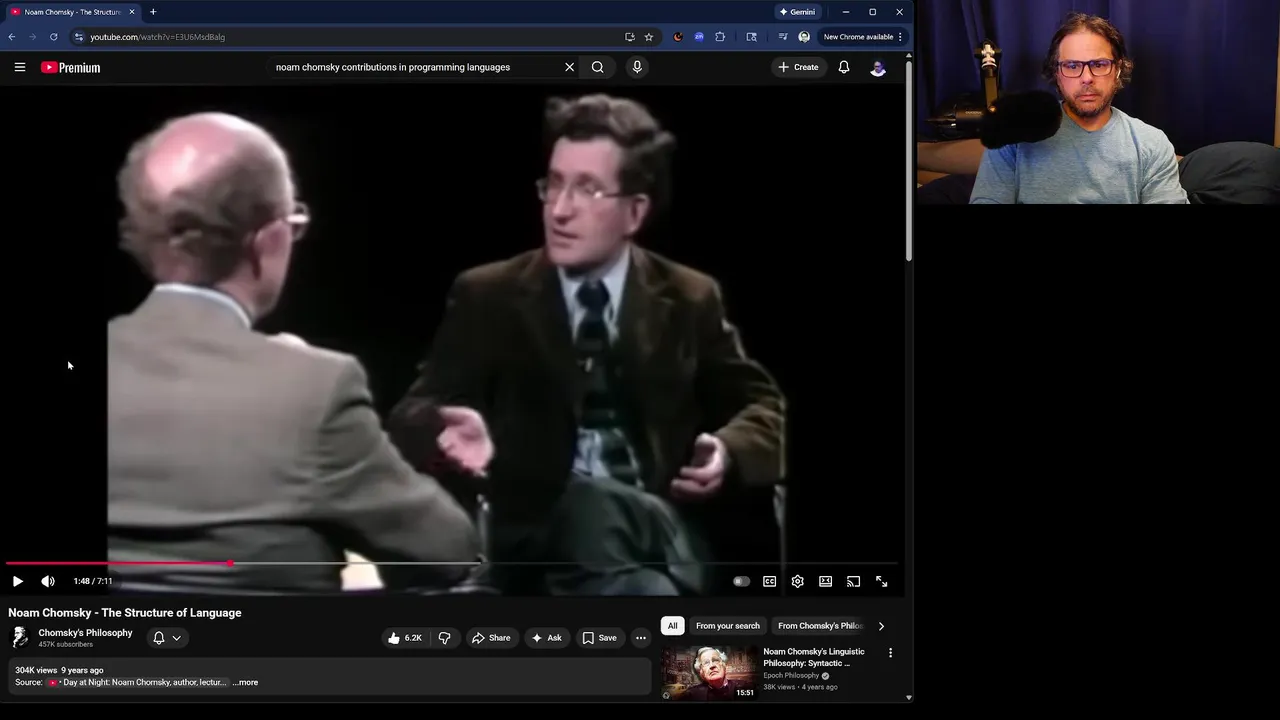Run search with the magnifier button

598,67
